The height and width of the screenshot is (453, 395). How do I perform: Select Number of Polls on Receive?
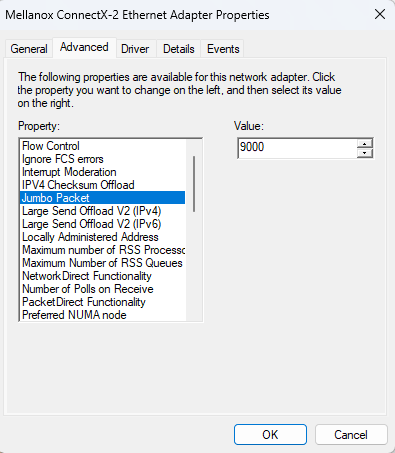tap(102, 289)
